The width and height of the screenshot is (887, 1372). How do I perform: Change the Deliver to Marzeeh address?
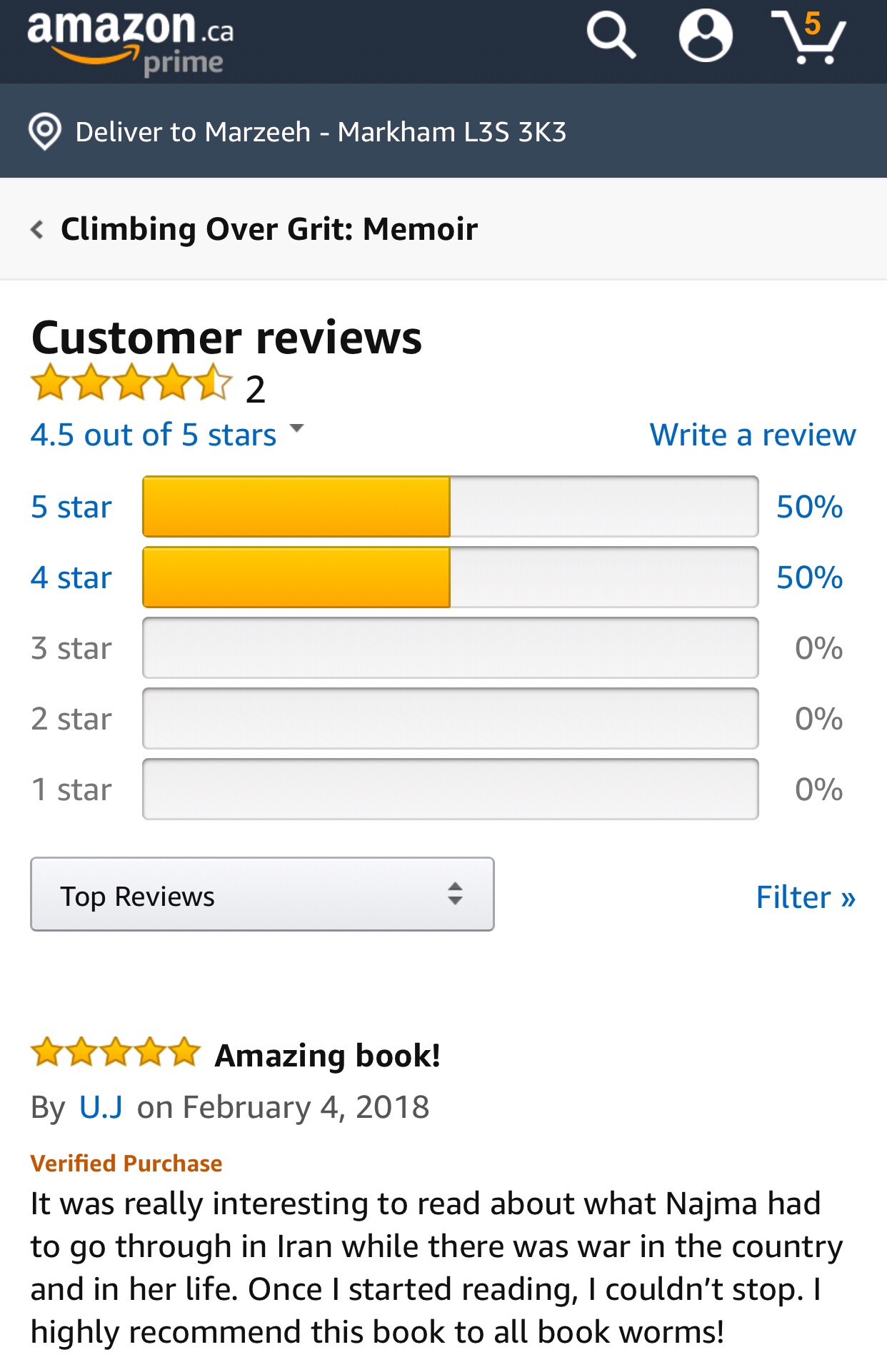321,132
